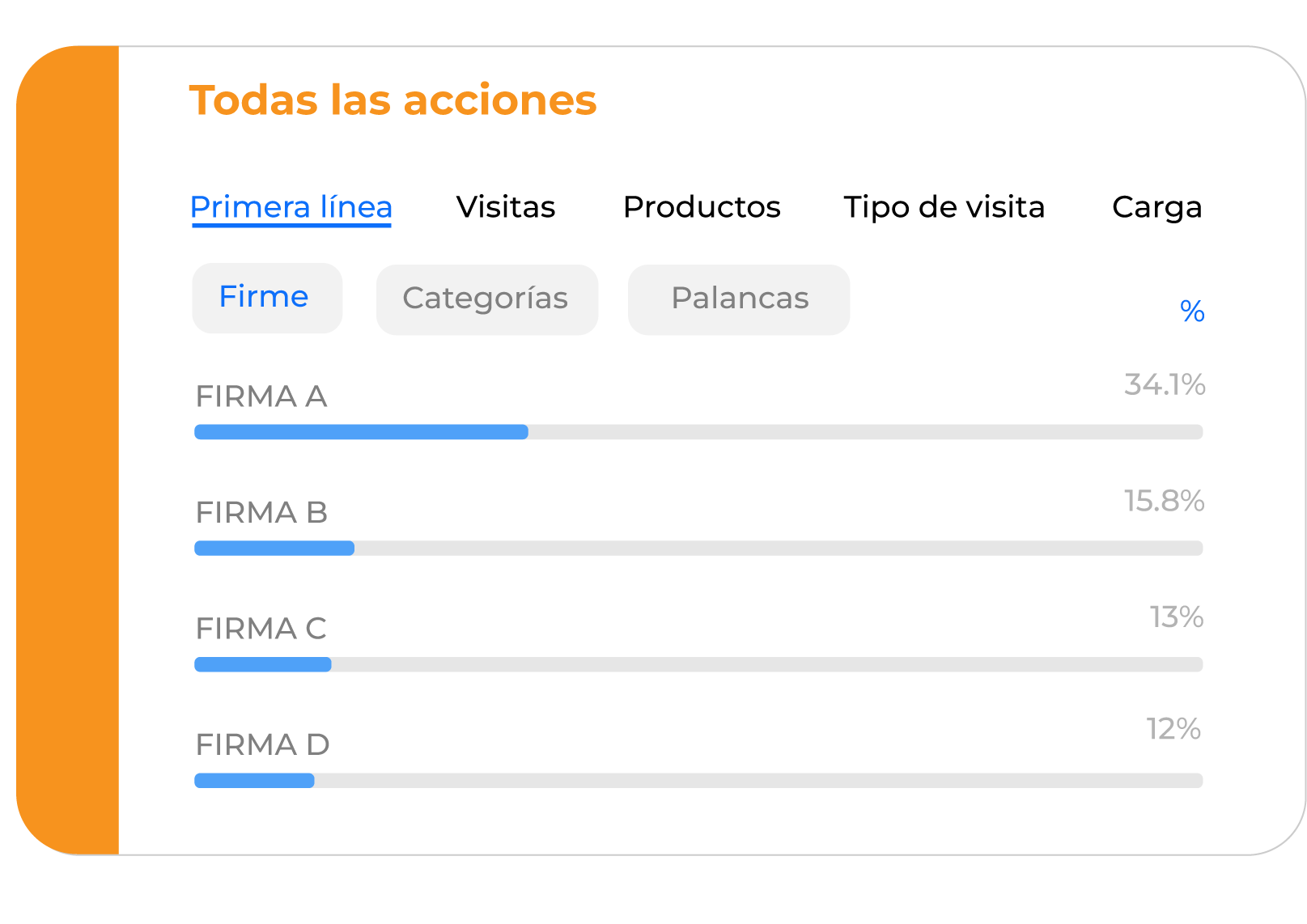
Task: Open the Visitas tab
Action: [x=506, y=207]
